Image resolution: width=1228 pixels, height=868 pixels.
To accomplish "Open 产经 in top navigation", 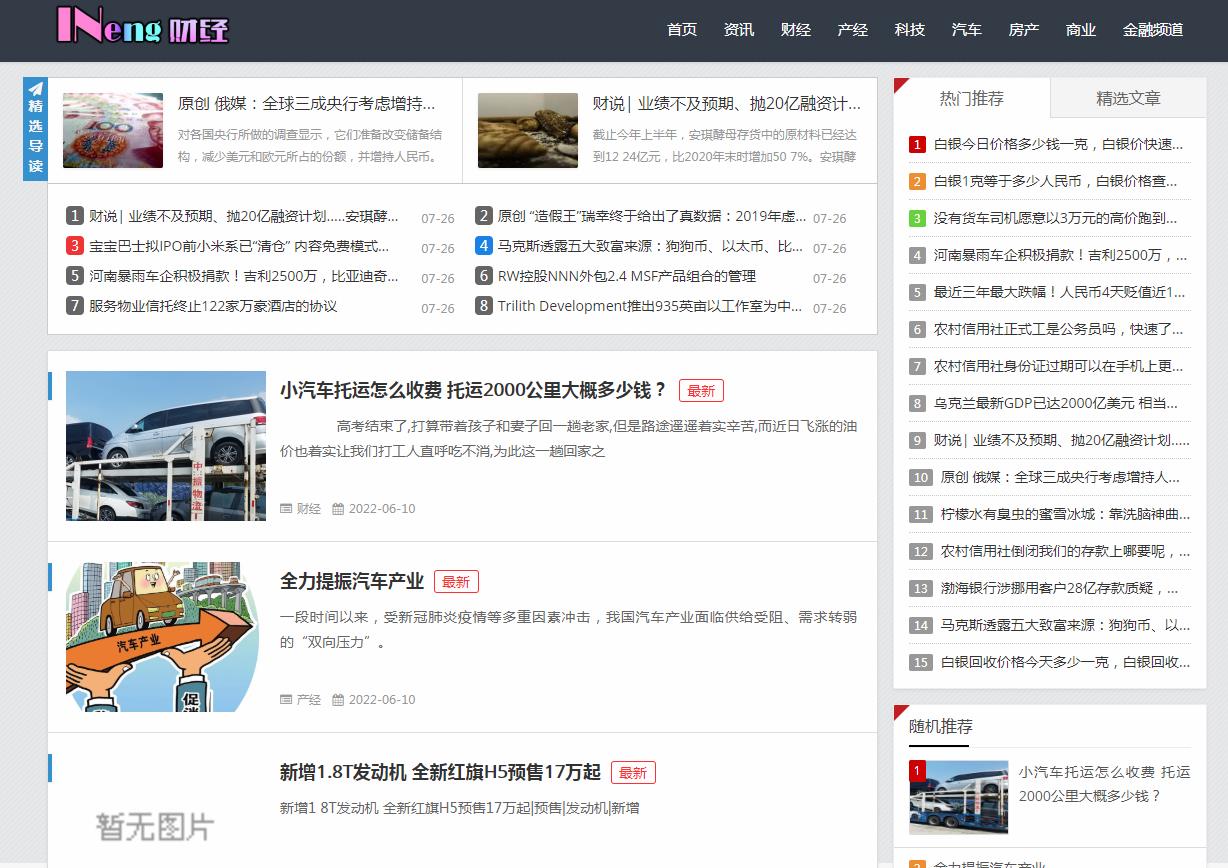I will 853,30.
